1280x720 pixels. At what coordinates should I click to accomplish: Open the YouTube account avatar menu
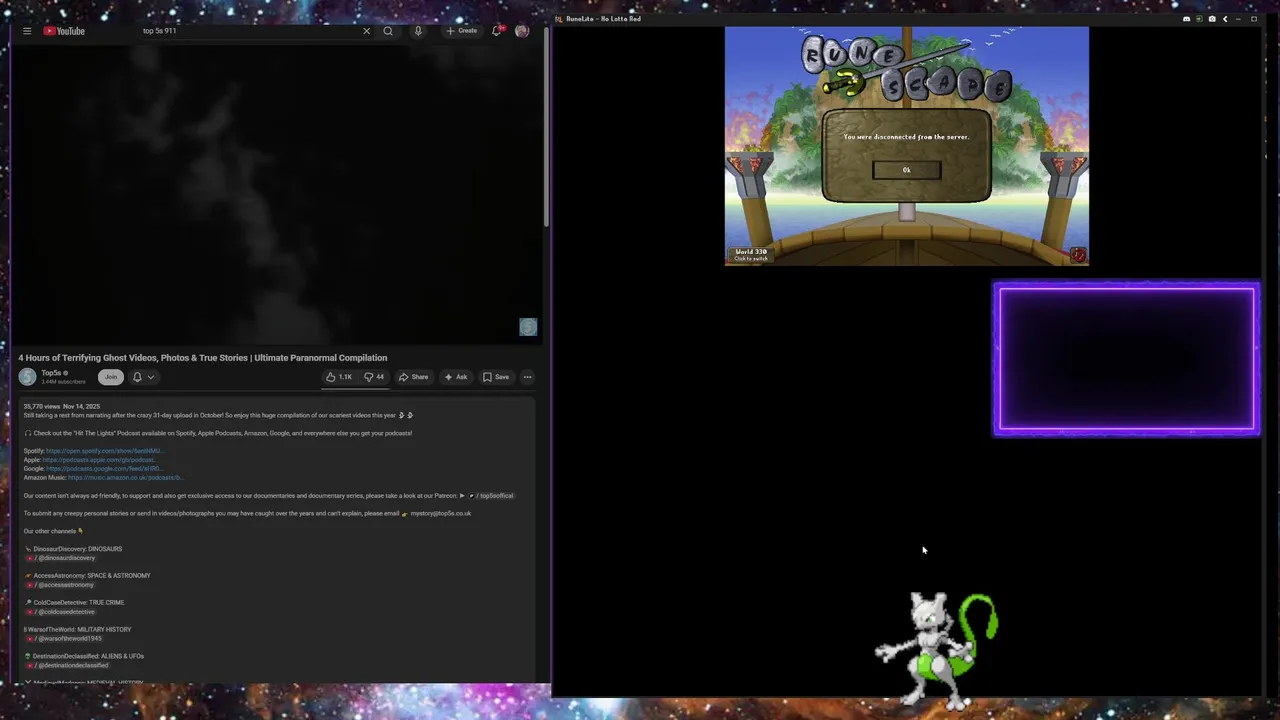click(x=521, y=31)
